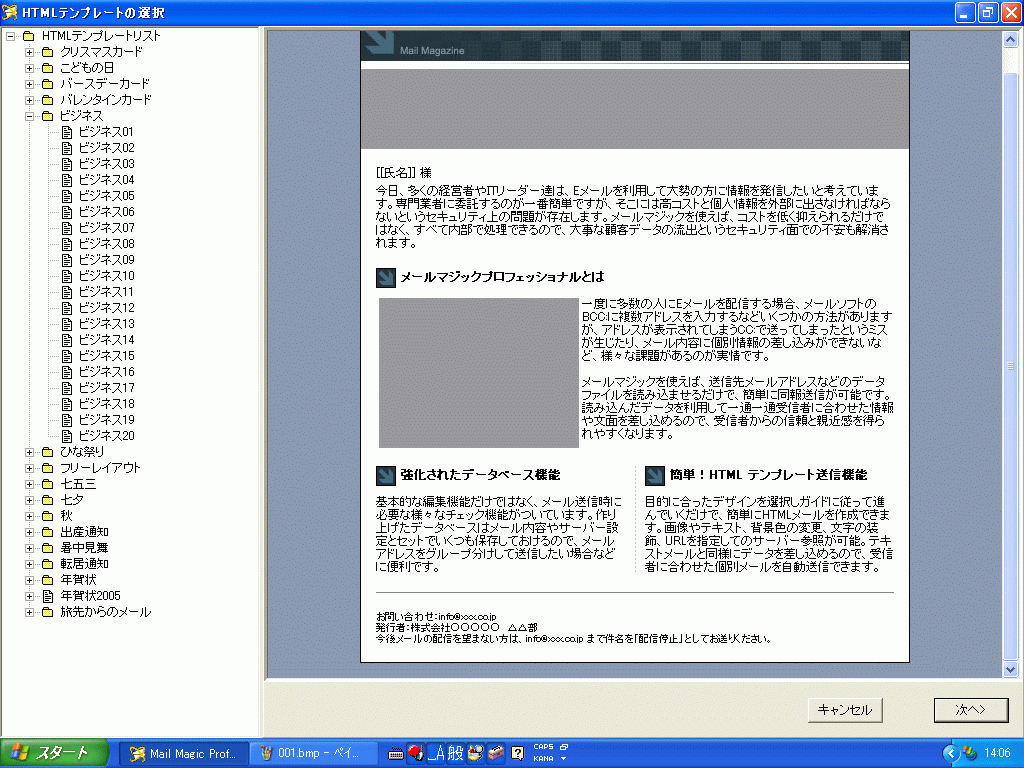The width and height of the screenshot is (1024, 768).
Task: Expand the こどもの日 folder
Action: click(x=29, y=68)
